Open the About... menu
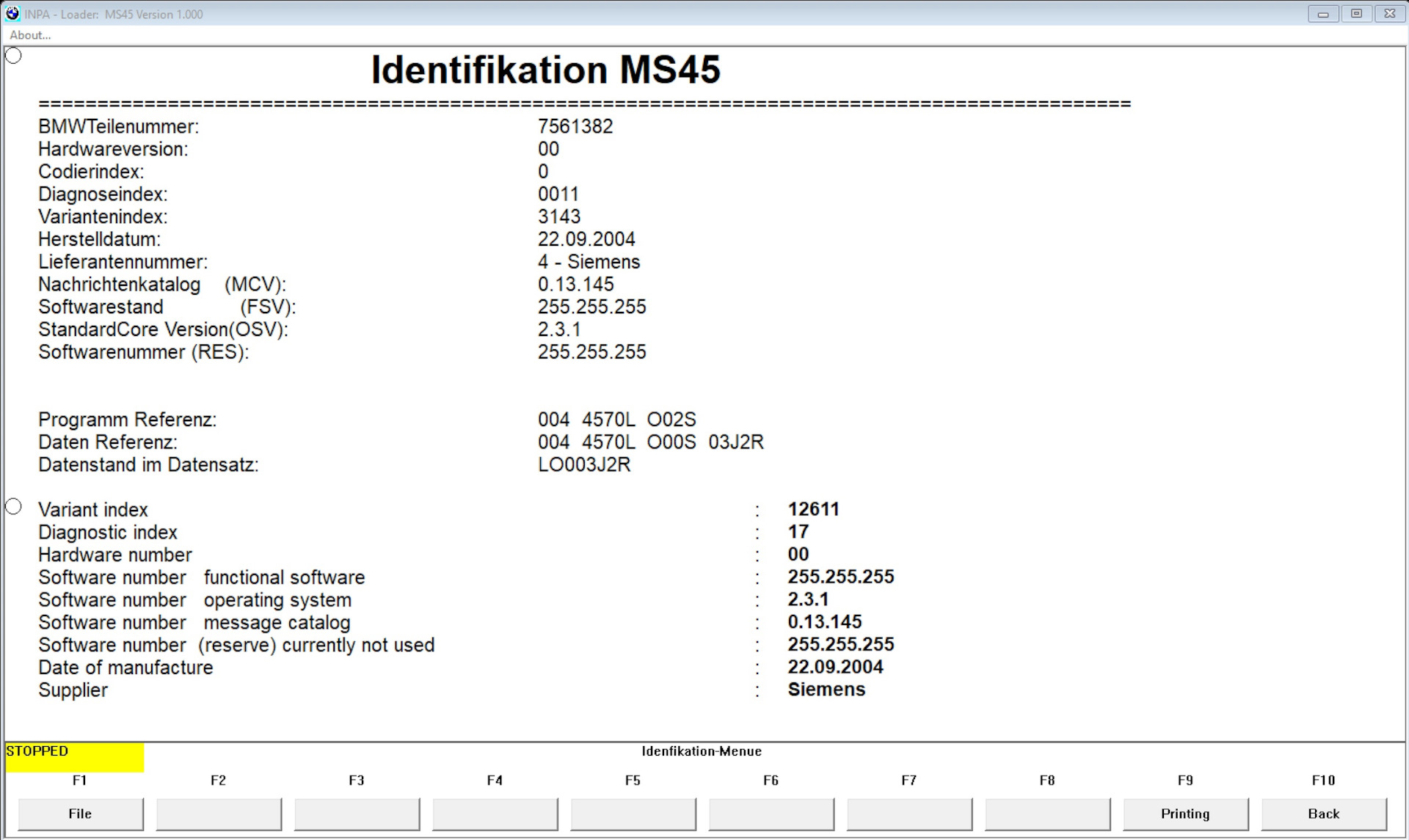The image size is (1409, 840). [30, 35]
